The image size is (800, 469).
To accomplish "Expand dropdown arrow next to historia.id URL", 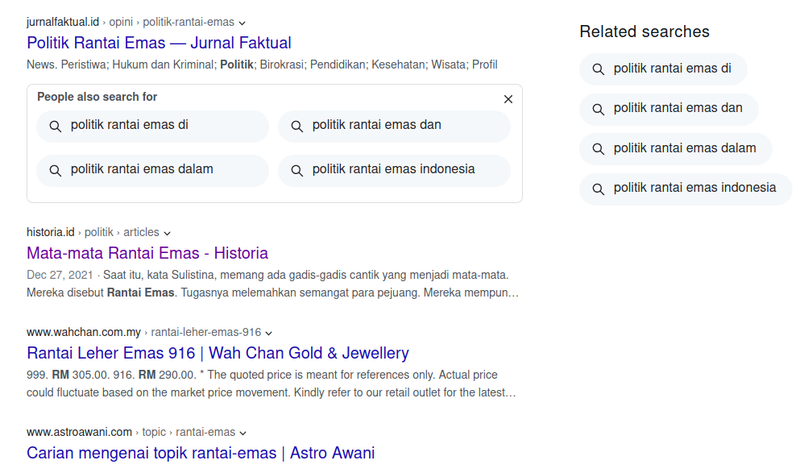I will [168, 232].
